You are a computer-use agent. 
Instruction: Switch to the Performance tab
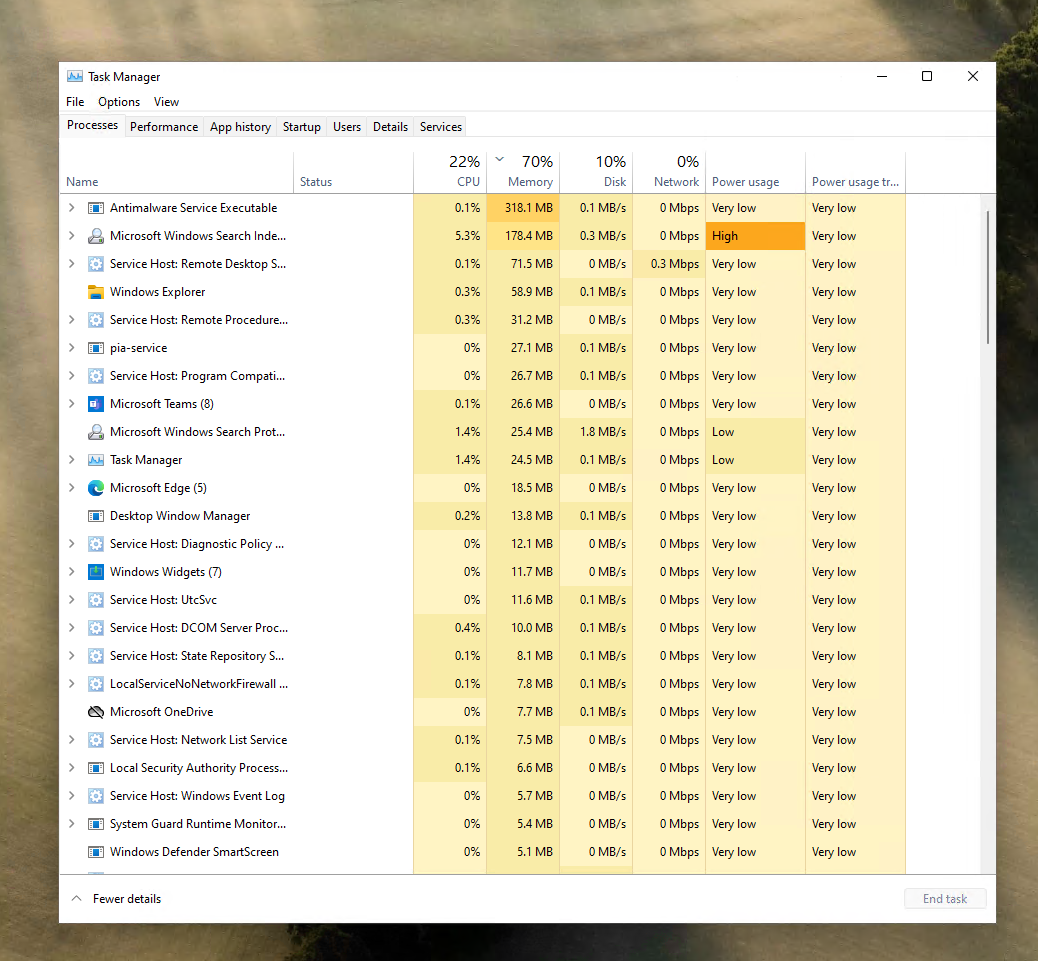point(164,127)
